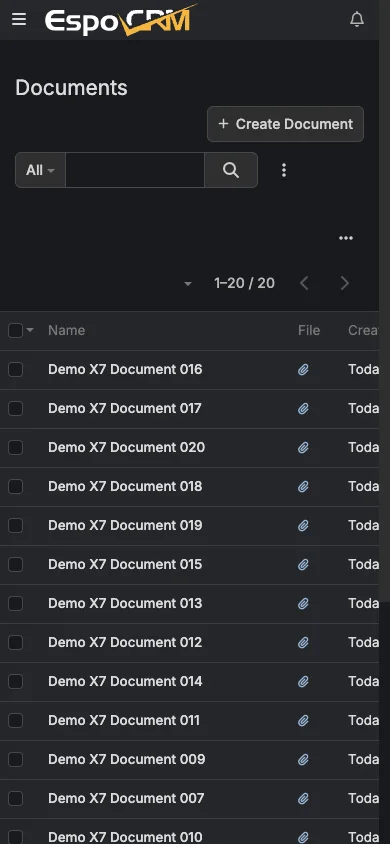Image resolution: width=390 pixels, height=844 pixels.
Task: Select checkbox for Demo X7 Document 009
Action: pos(16,759)
